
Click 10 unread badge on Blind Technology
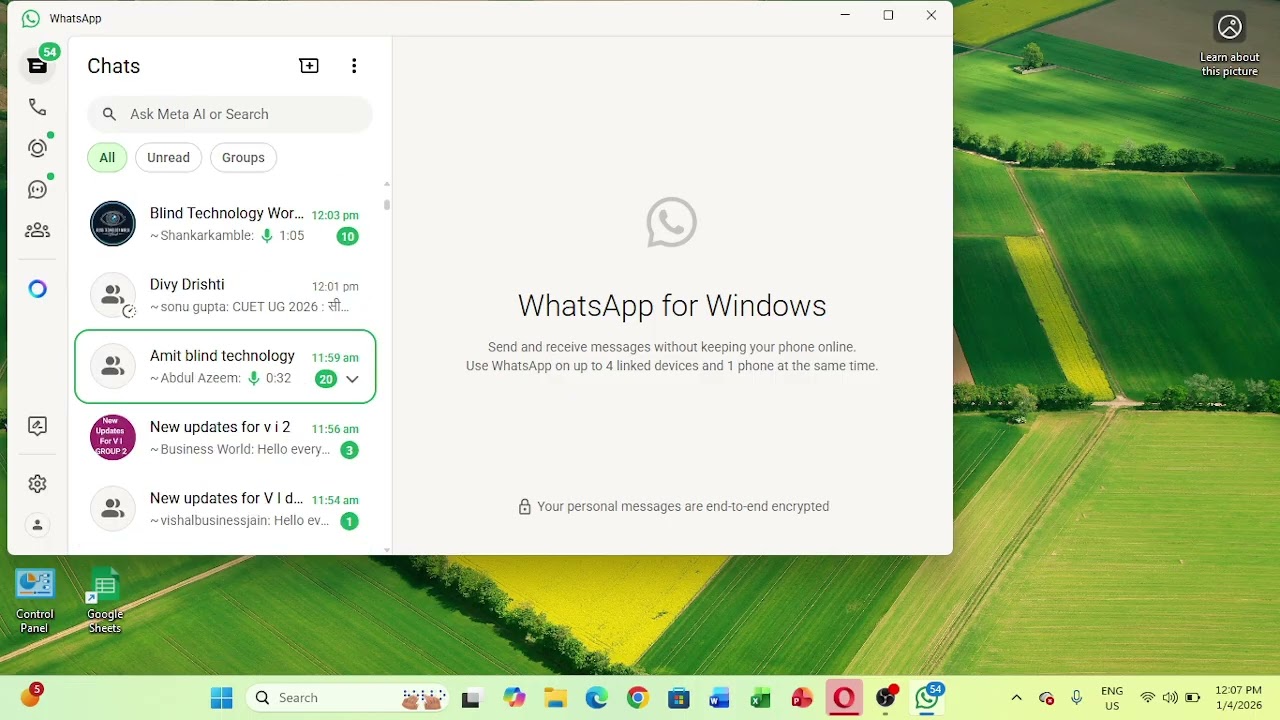click(347, 237)
